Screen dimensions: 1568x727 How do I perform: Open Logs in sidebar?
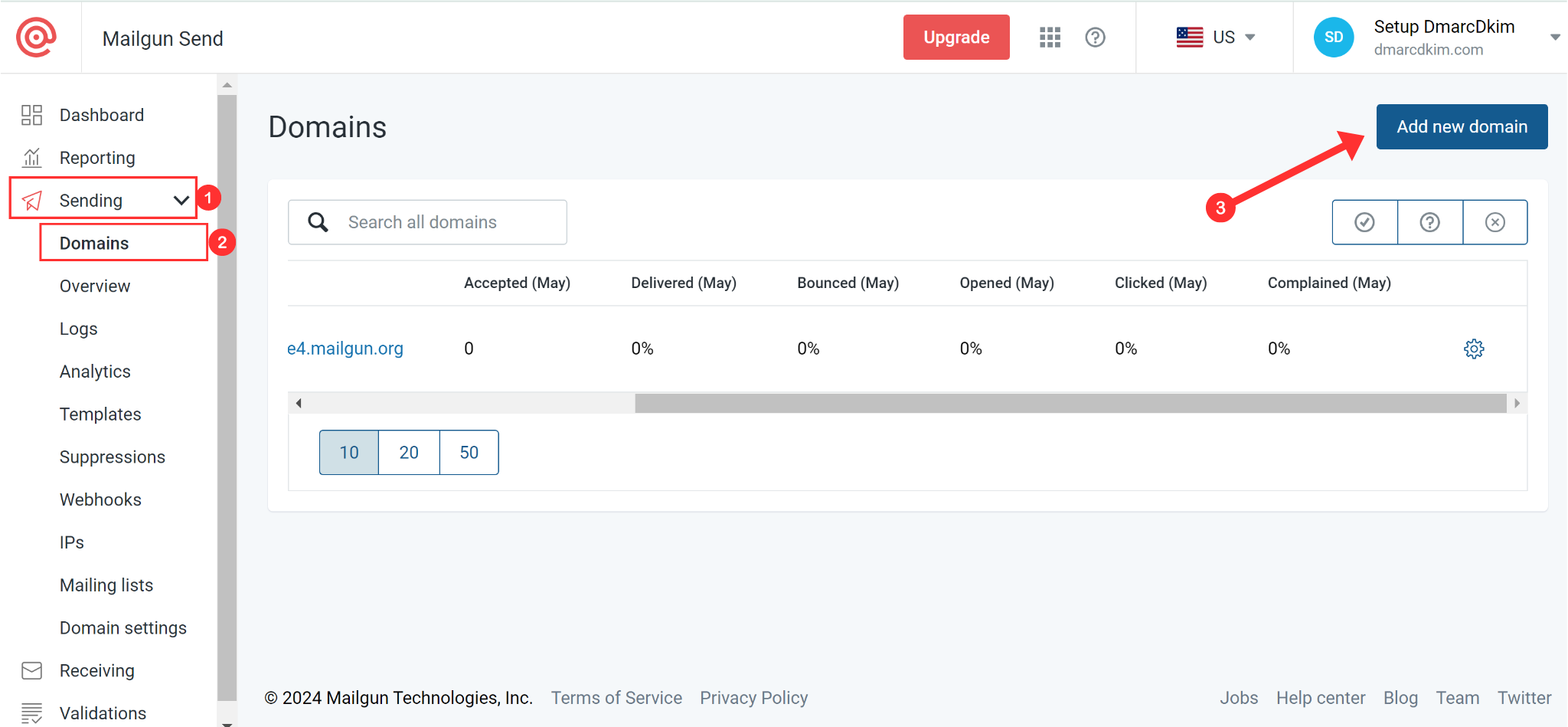point(79,329)
